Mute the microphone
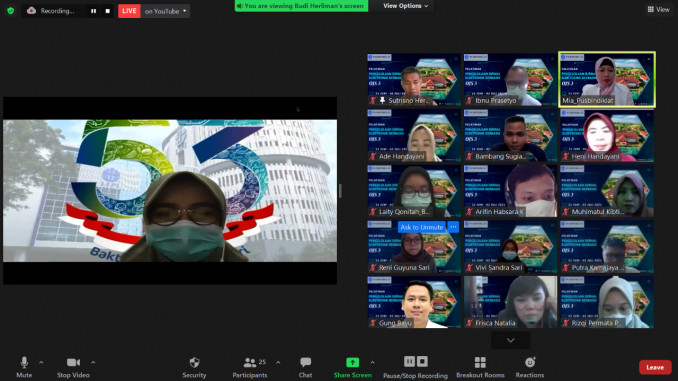This screenshot has width=678, height=381. [x=24, y=367]
